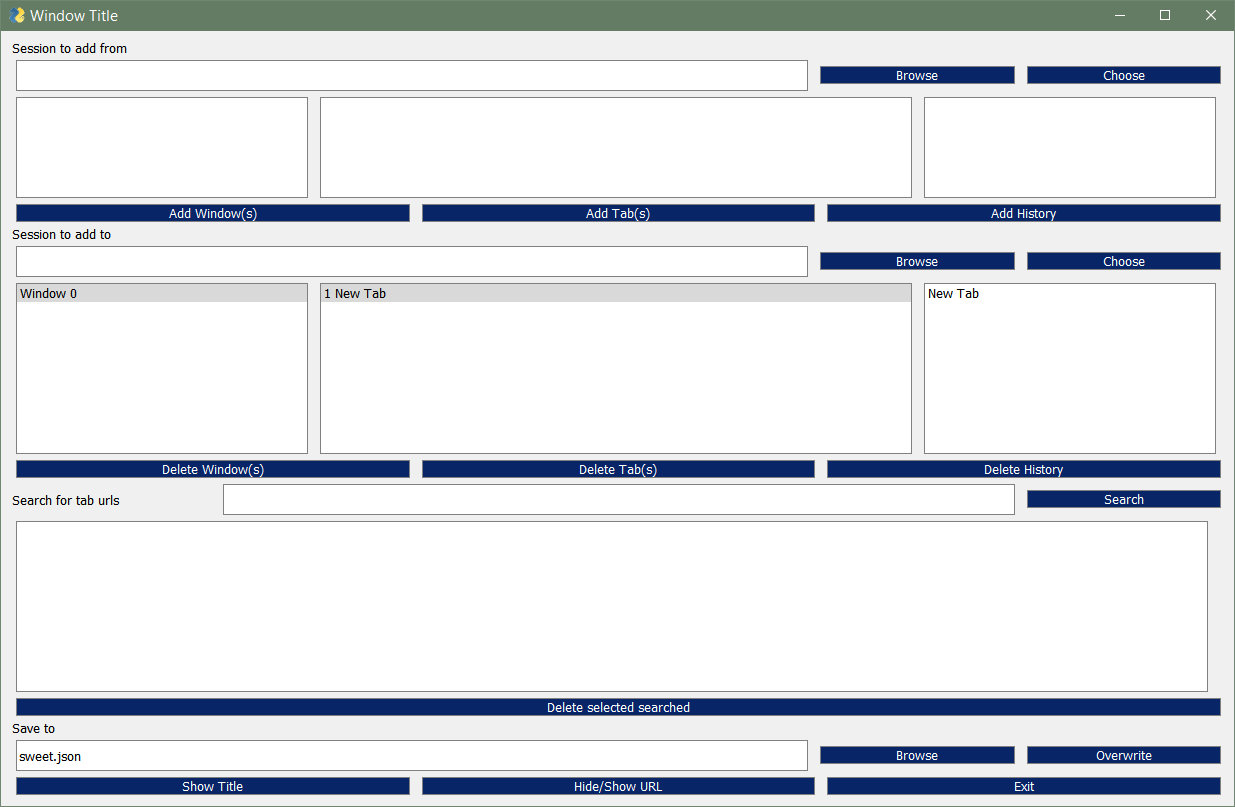Click the Delete History button
This screenshot has height=807, width=1235.
pyautogui.click(x=1023, y=468)
